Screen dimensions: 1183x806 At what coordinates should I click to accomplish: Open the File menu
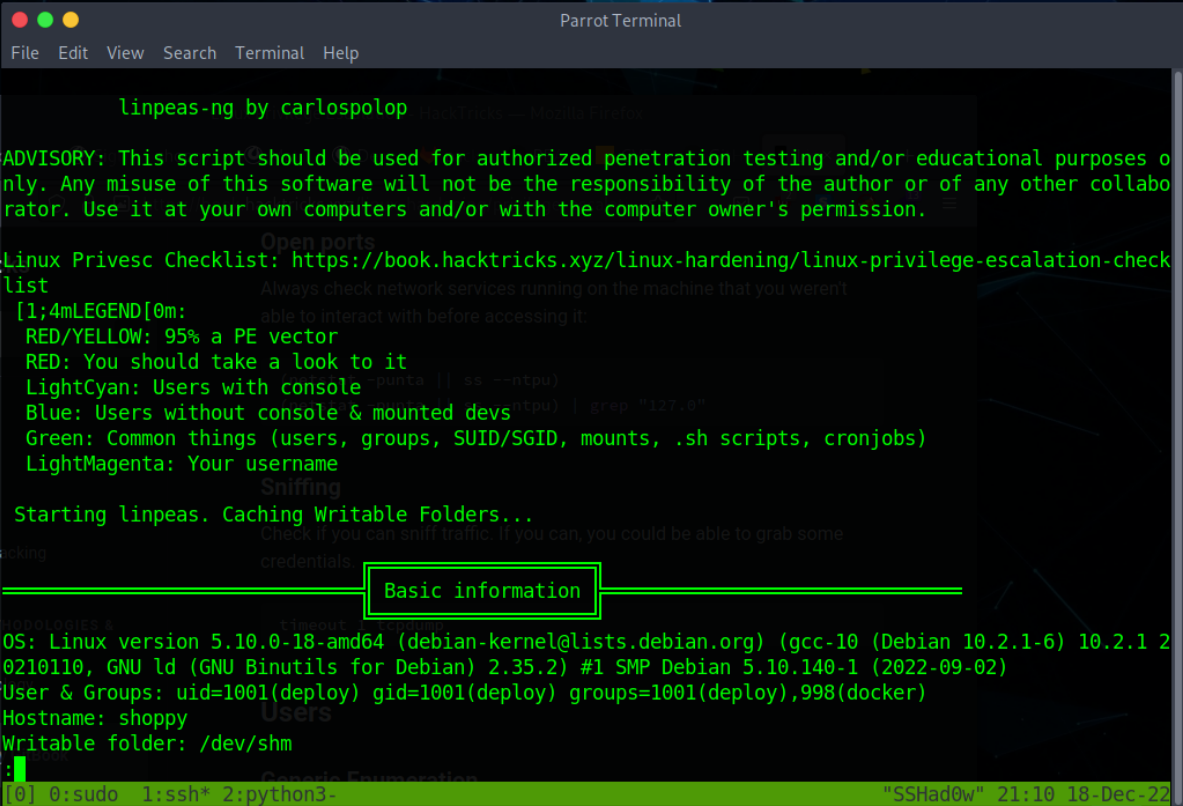point(25,53)
